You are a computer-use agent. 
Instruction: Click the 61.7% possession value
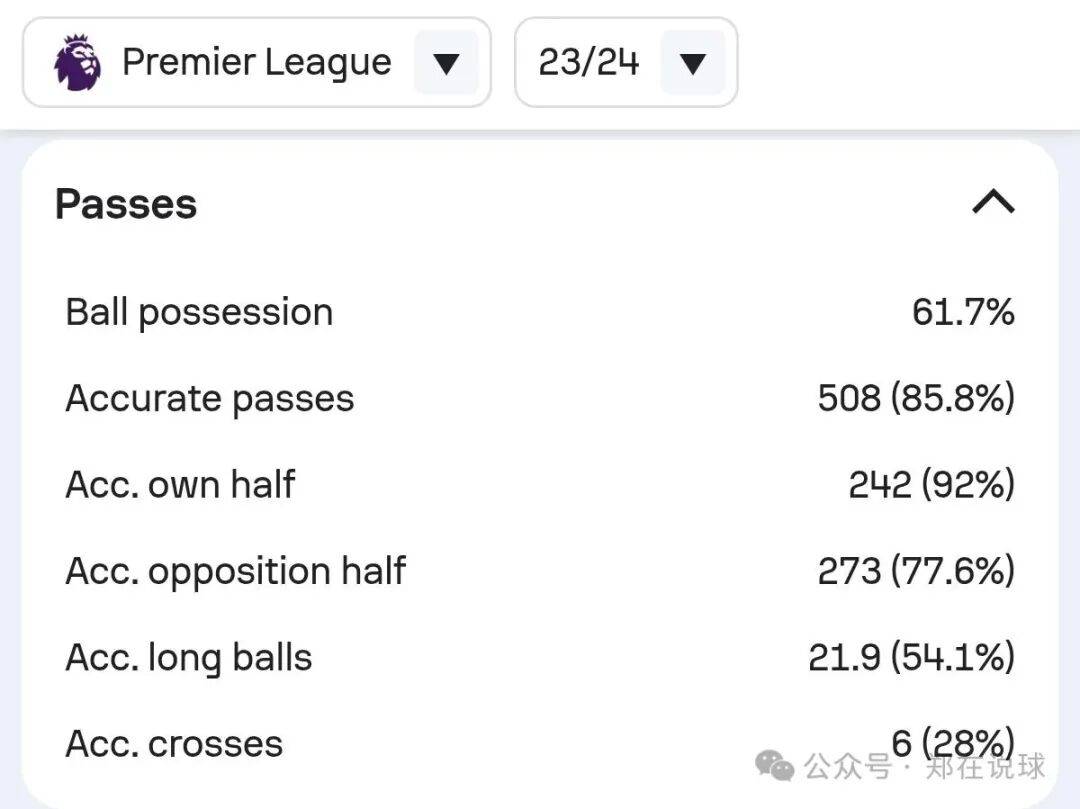963,312
